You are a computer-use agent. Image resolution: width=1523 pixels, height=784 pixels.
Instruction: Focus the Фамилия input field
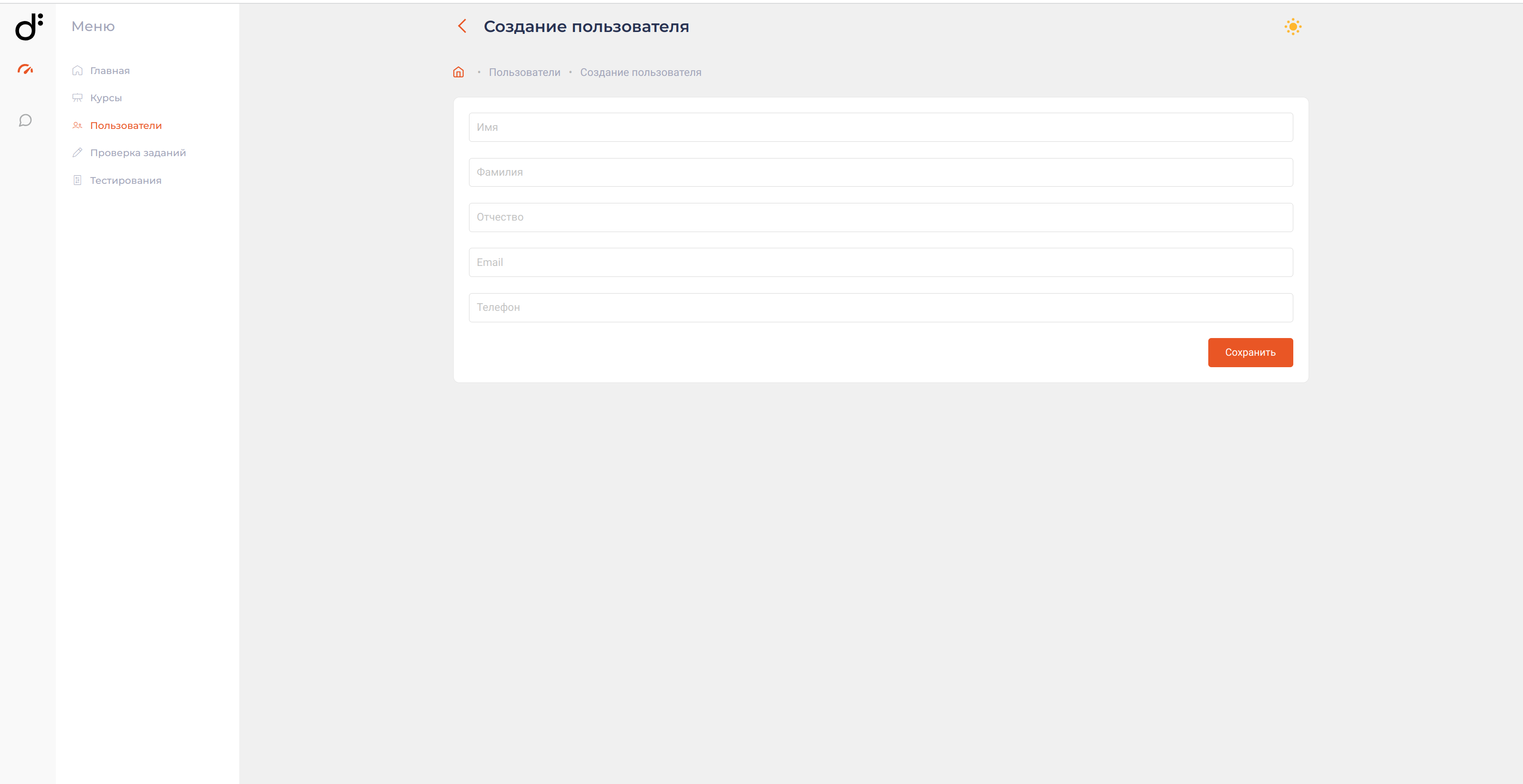(x=880, y=172)
